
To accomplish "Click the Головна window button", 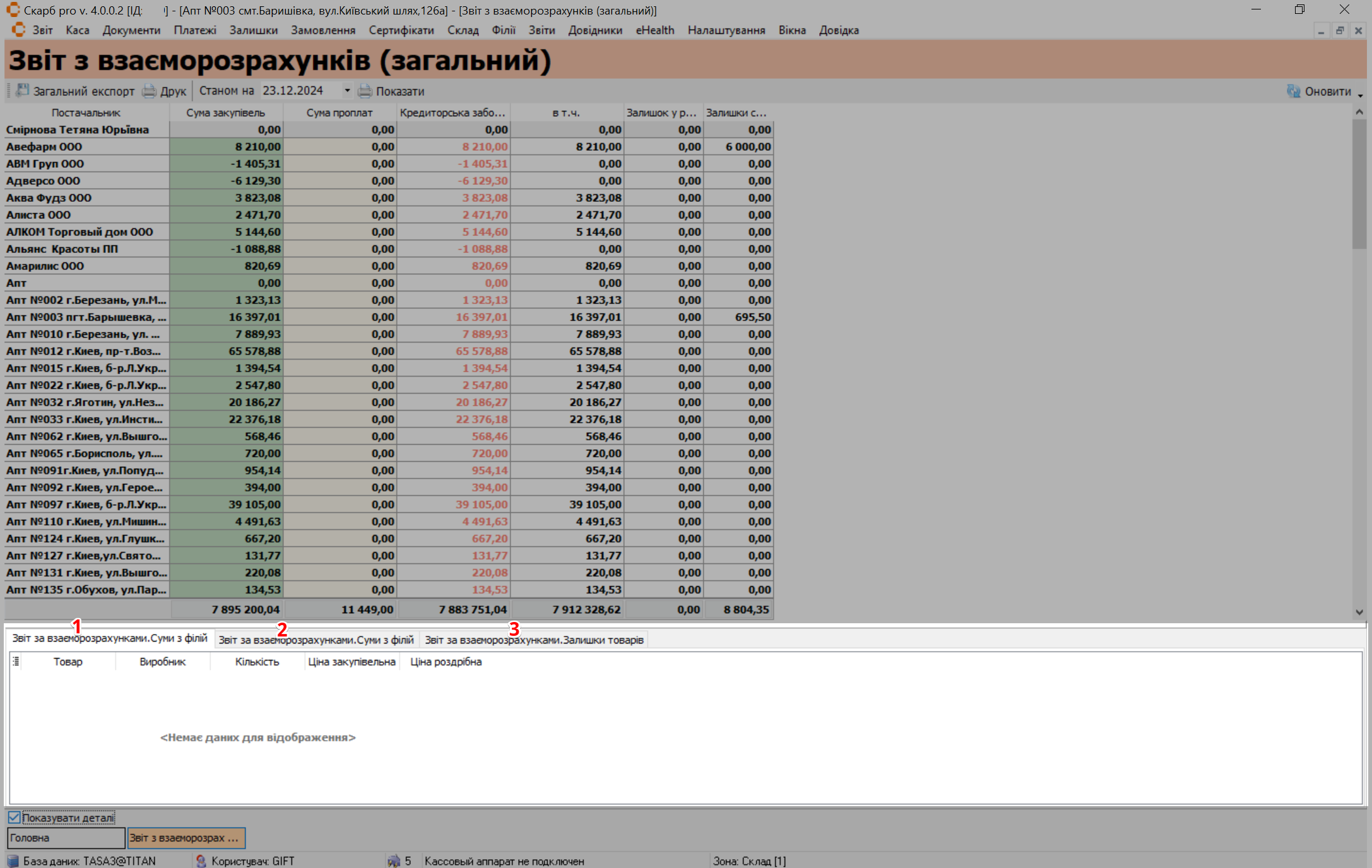I will (x=66, y=838).
